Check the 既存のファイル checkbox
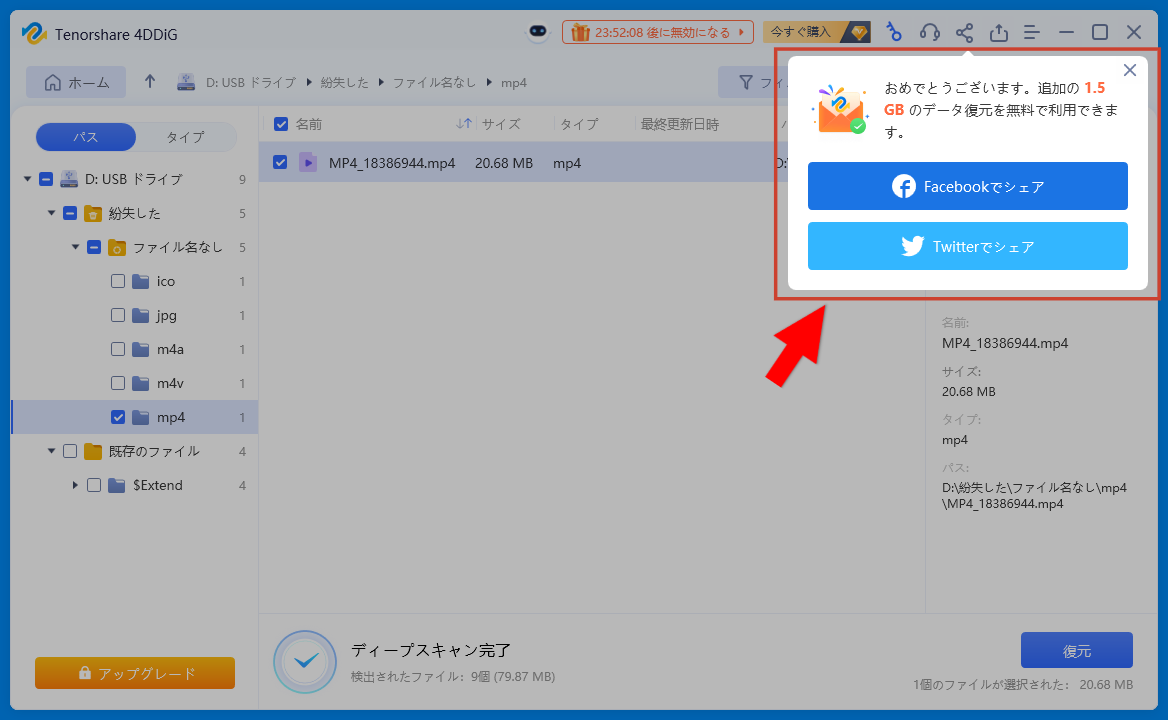This screenshot has height=720, width=1168. (x=70, y=450)
